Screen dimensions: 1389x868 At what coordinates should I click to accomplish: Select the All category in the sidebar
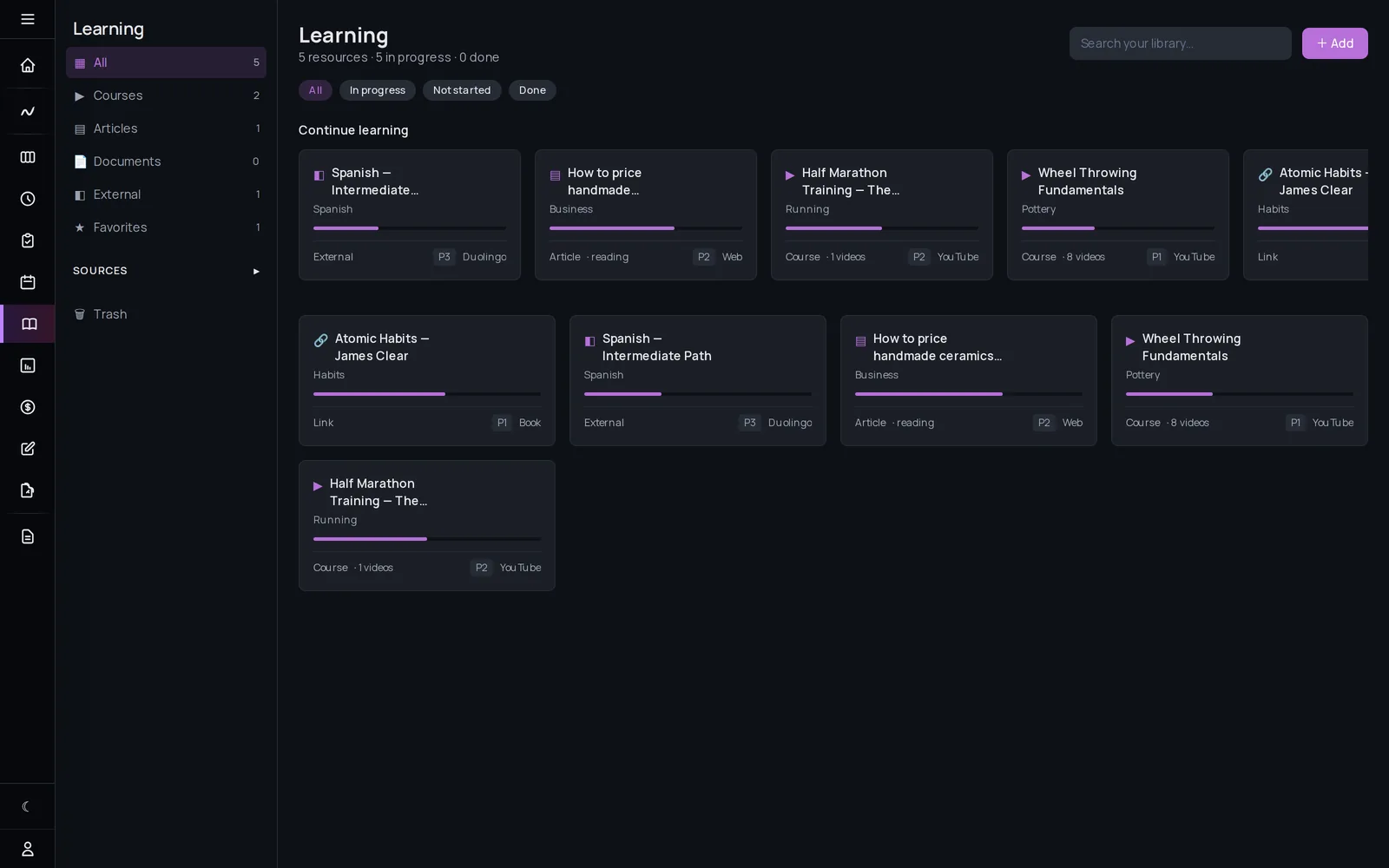[x=166, y=62]
